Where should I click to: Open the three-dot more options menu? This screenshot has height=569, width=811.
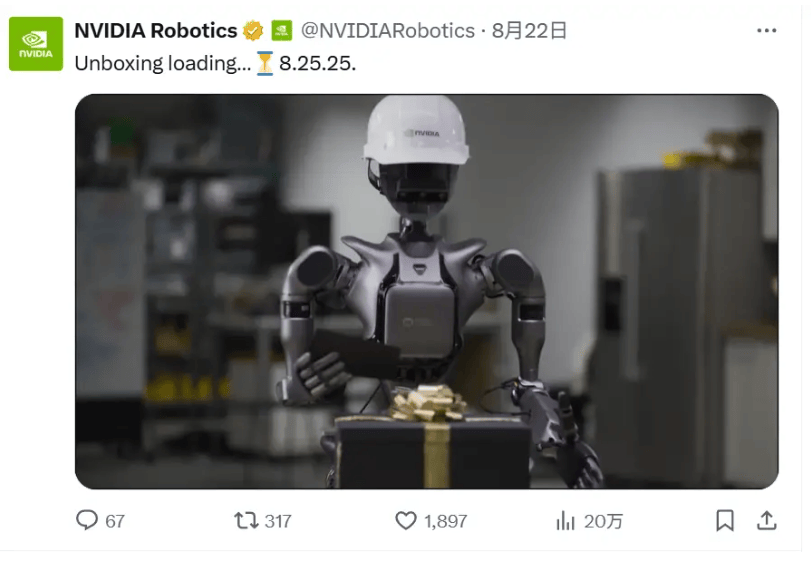point(766,31)
